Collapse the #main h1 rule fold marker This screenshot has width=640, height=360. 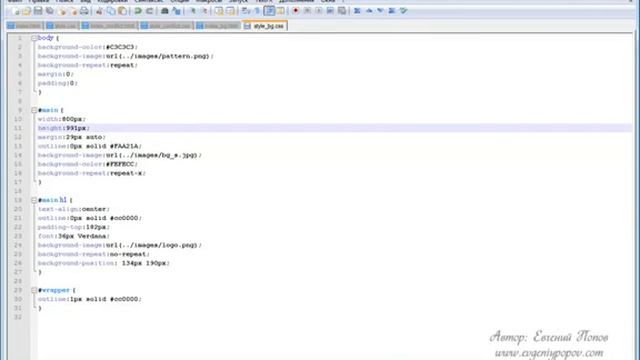[34, 200]
